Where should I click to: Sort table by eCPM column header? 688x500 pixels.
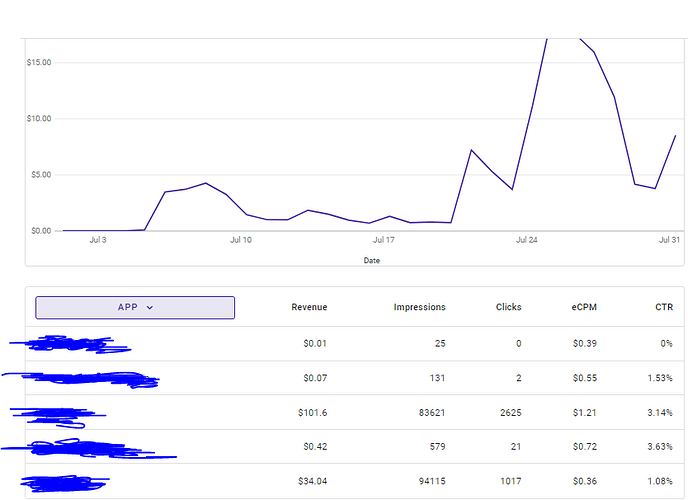click(x=584, y=307)
